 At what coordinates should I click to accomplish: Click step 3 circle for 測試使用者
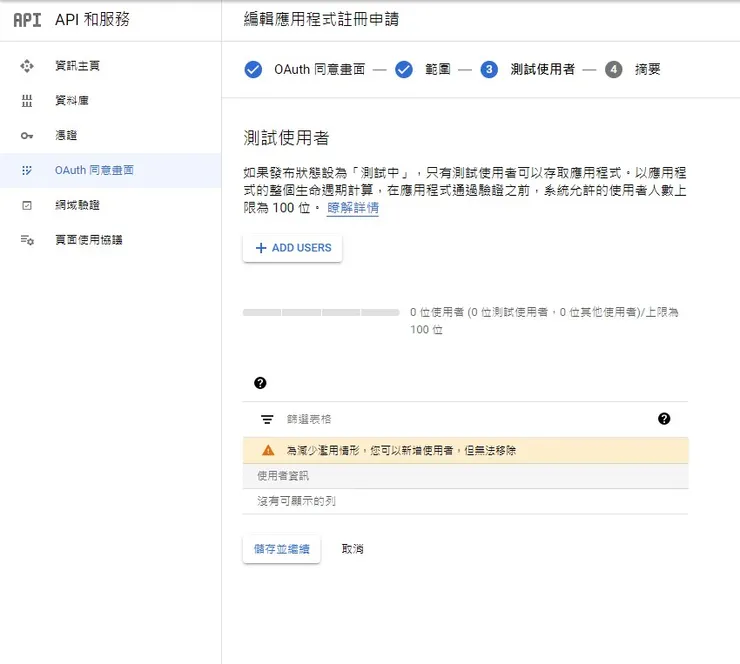coord(489,70)
